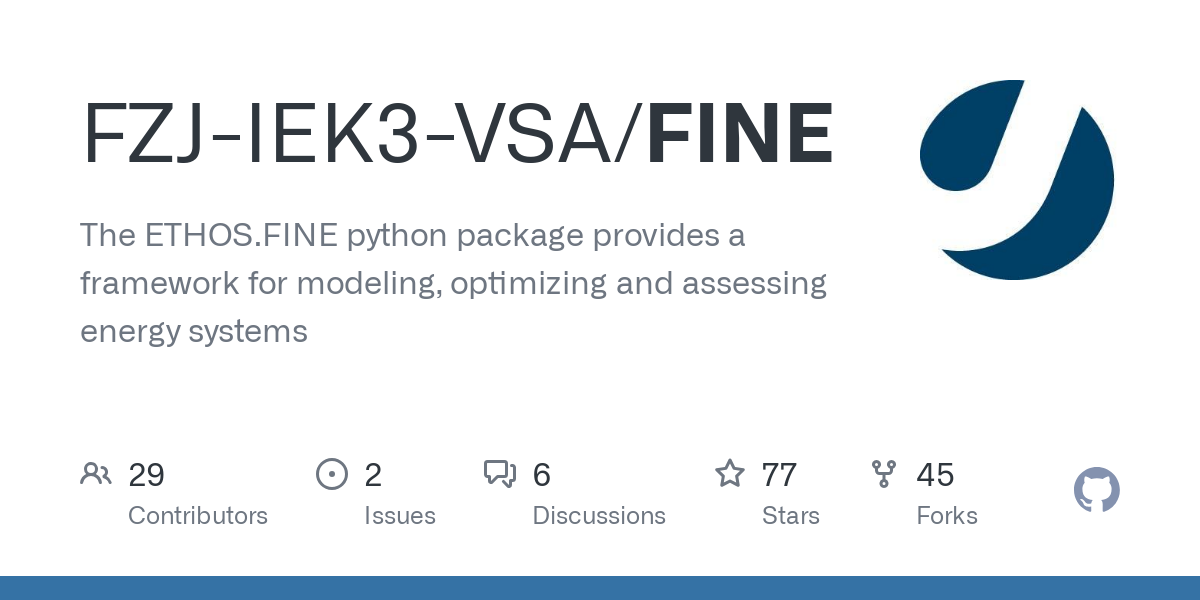Click the GitHub Octocat logo
Viewport: 1200px width, 600px height.
(1096, 490)
